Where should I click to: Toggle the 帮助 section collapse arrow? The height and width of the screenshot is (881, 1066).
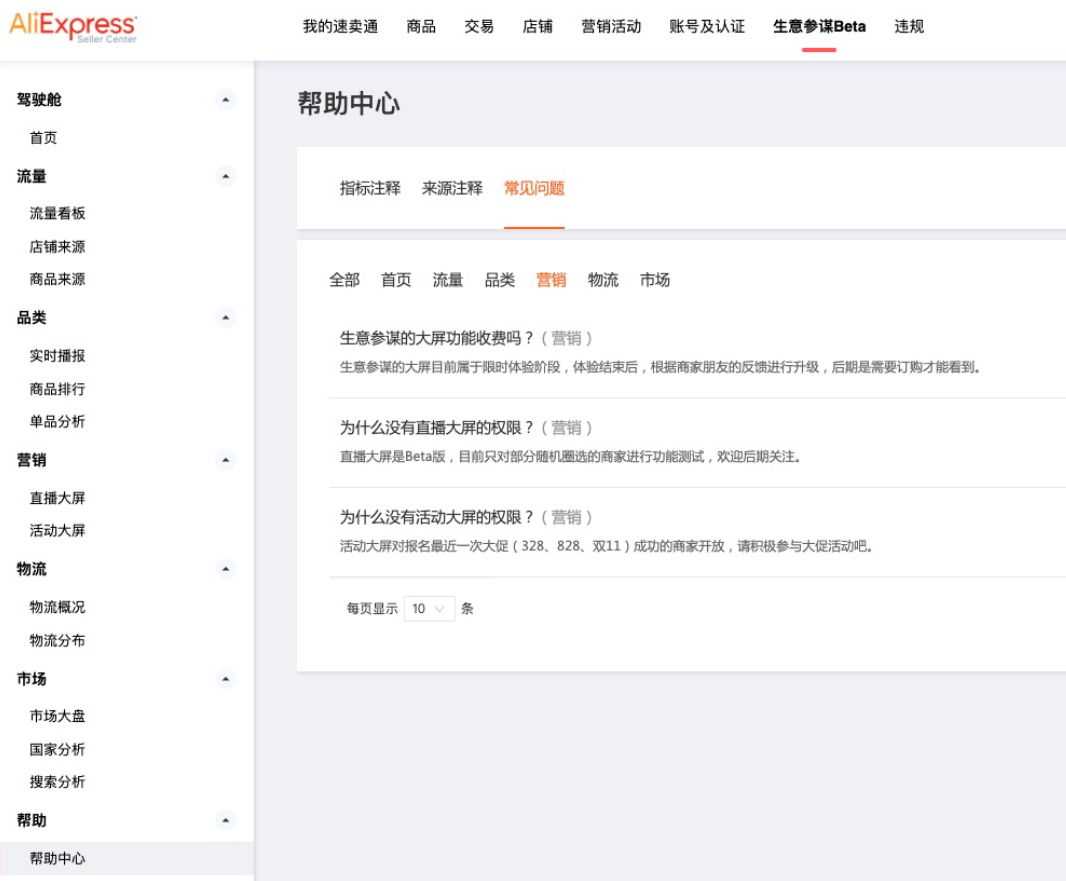[226, 821]
